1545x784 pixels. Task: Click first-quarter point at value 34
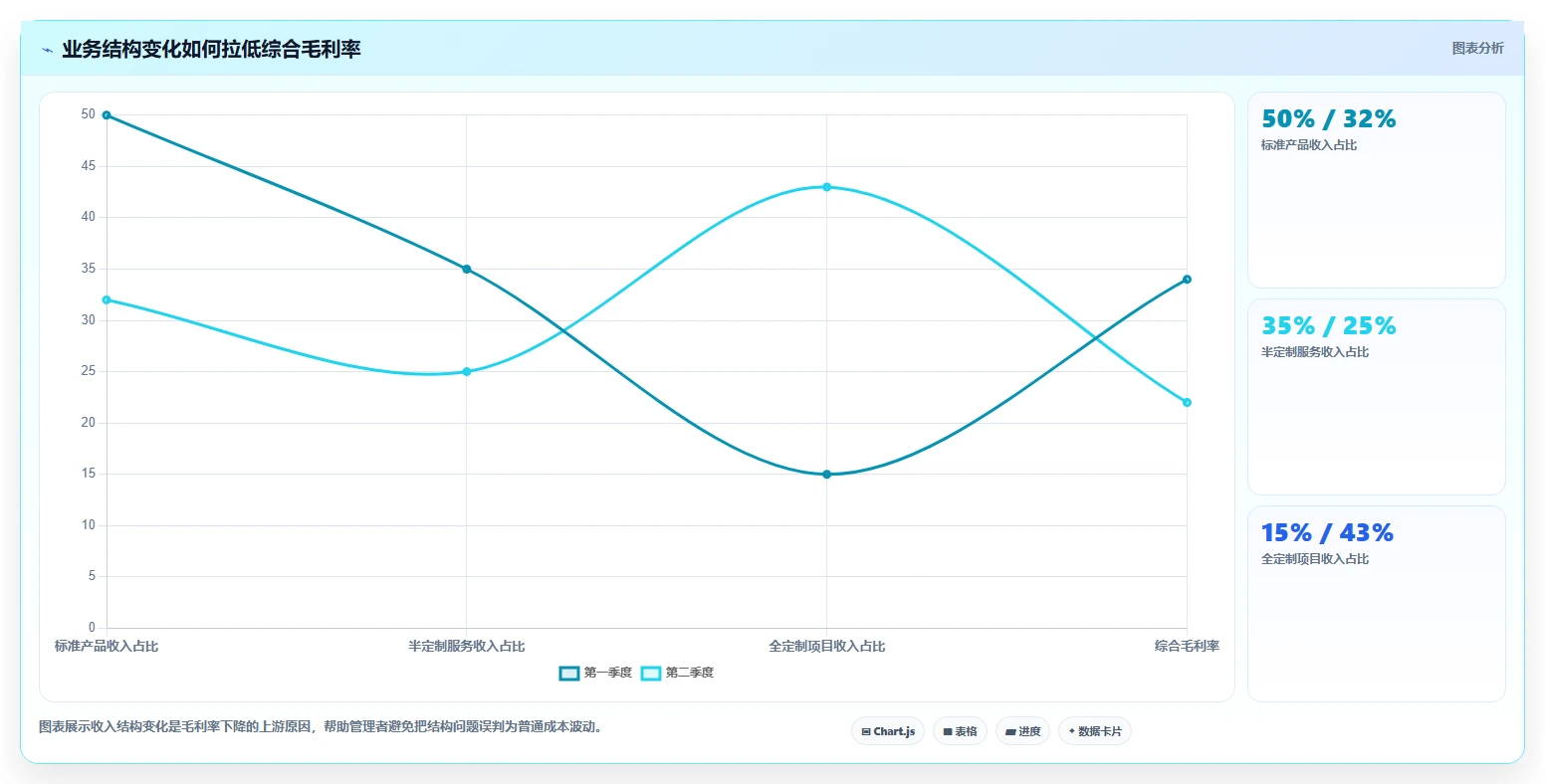[1187, 280]
